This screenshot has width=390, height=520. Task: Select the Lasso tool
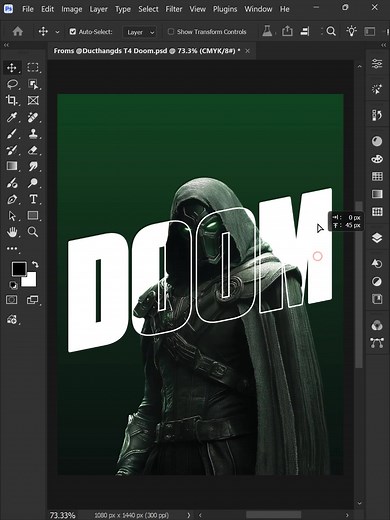pos(12,84)
